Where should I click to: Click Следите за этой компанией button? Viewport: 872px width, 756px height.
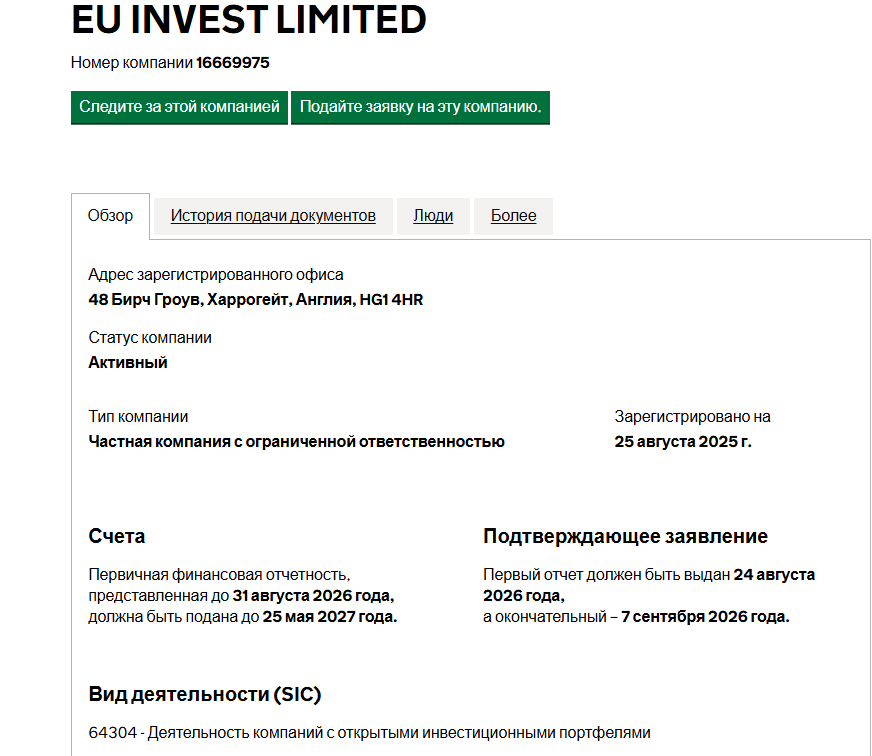coord(176,108)
